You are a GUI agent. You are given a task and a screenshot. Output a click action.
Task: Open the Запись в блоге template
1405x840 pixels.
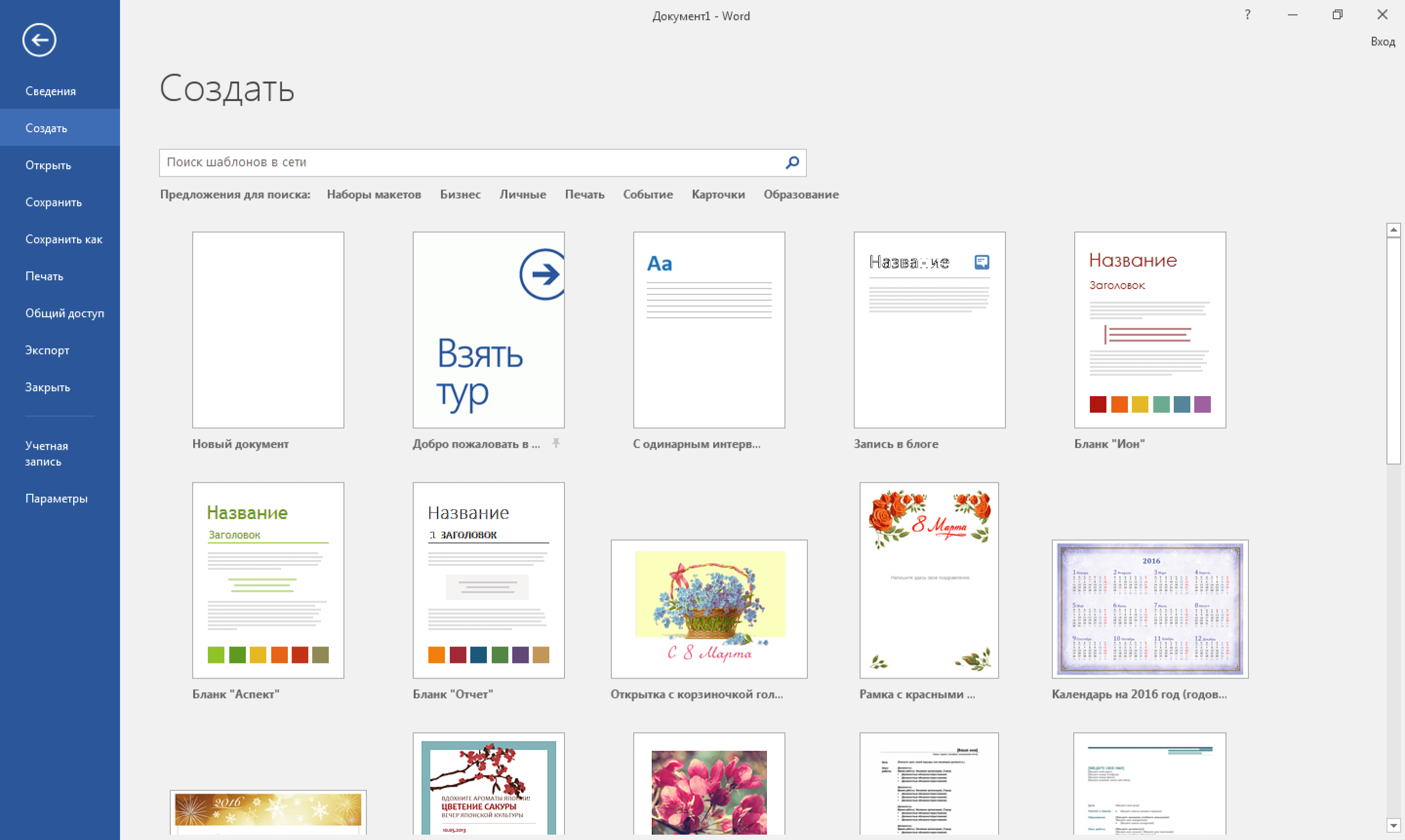pyautogui.click(x=929, y=329)
